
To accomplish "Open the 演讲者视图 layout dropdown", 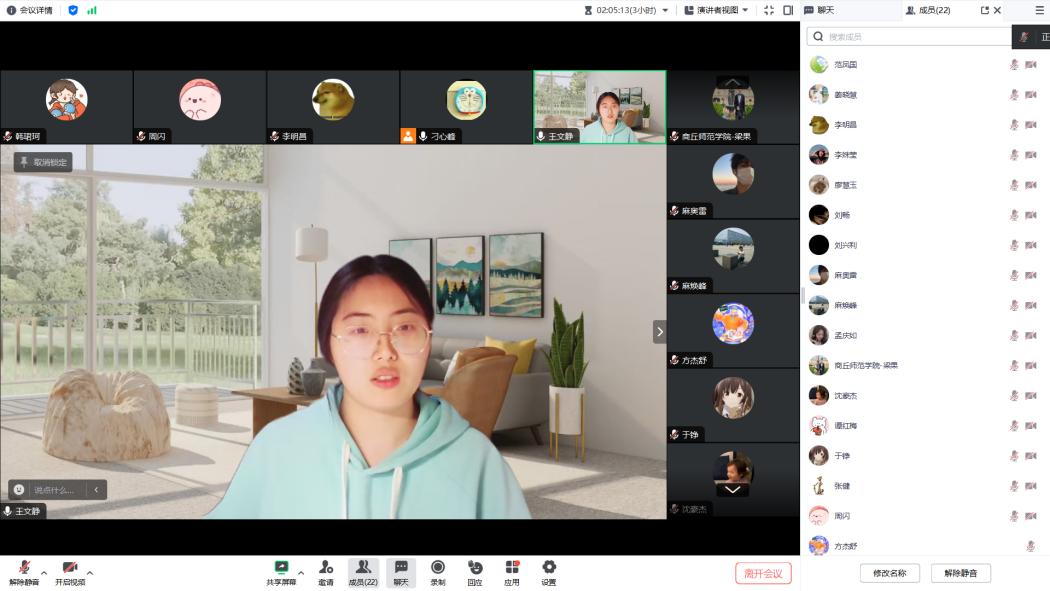I will (x=716, y=10).
